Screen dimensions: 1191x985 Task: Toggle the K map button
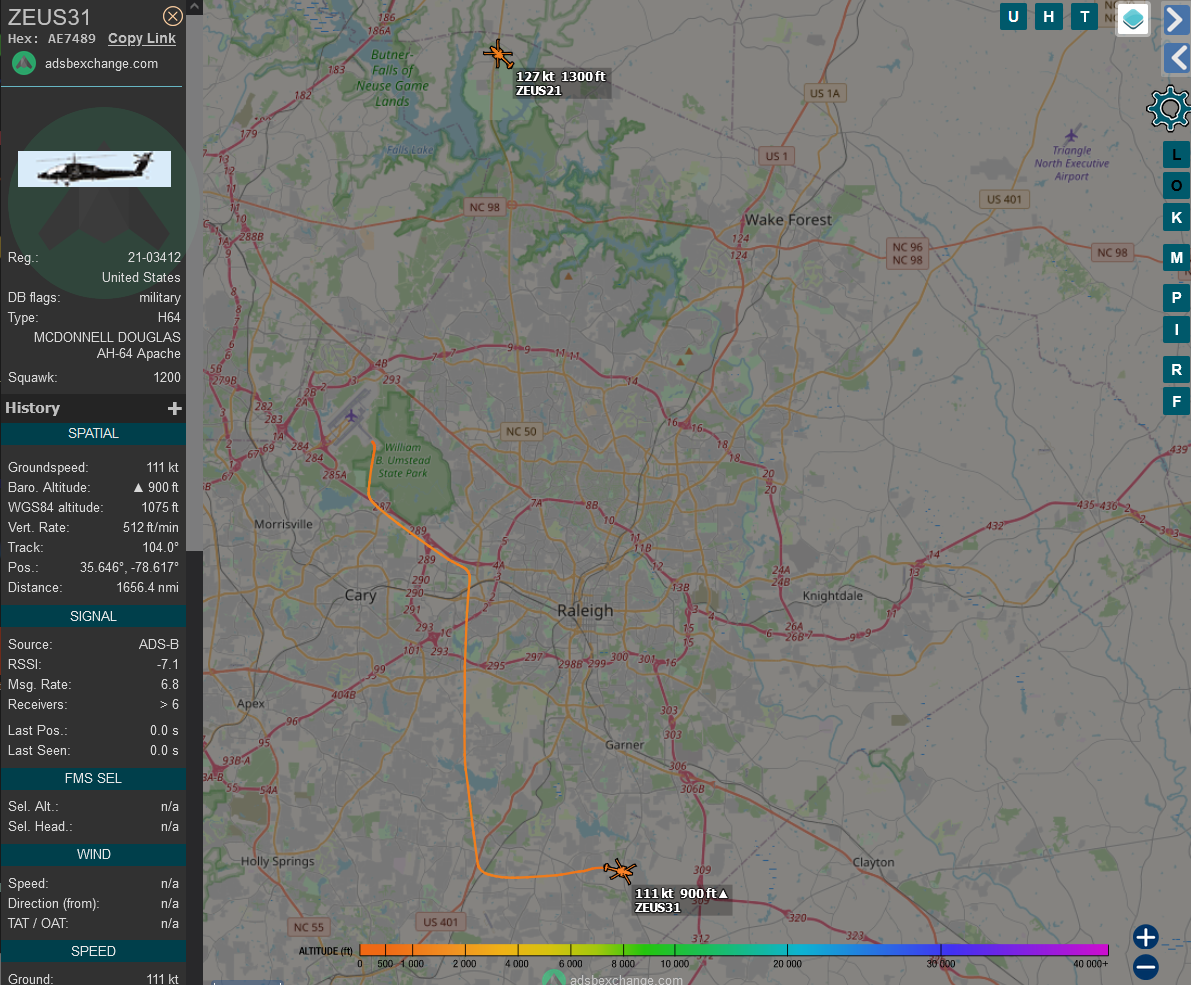pyautogui.click(x=1176, y=218)
